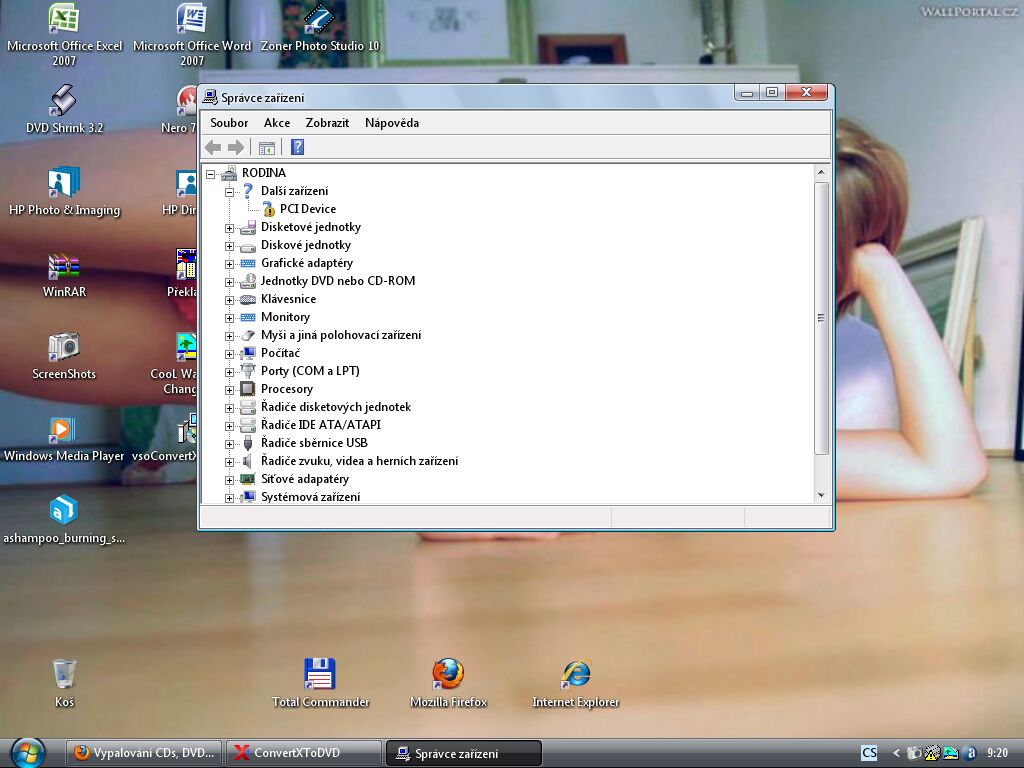Image resolution: width=1024 pixels, height=768 pixels.
Task: Click the Back arrow in toolbar
Action: (x=213, y=147)
